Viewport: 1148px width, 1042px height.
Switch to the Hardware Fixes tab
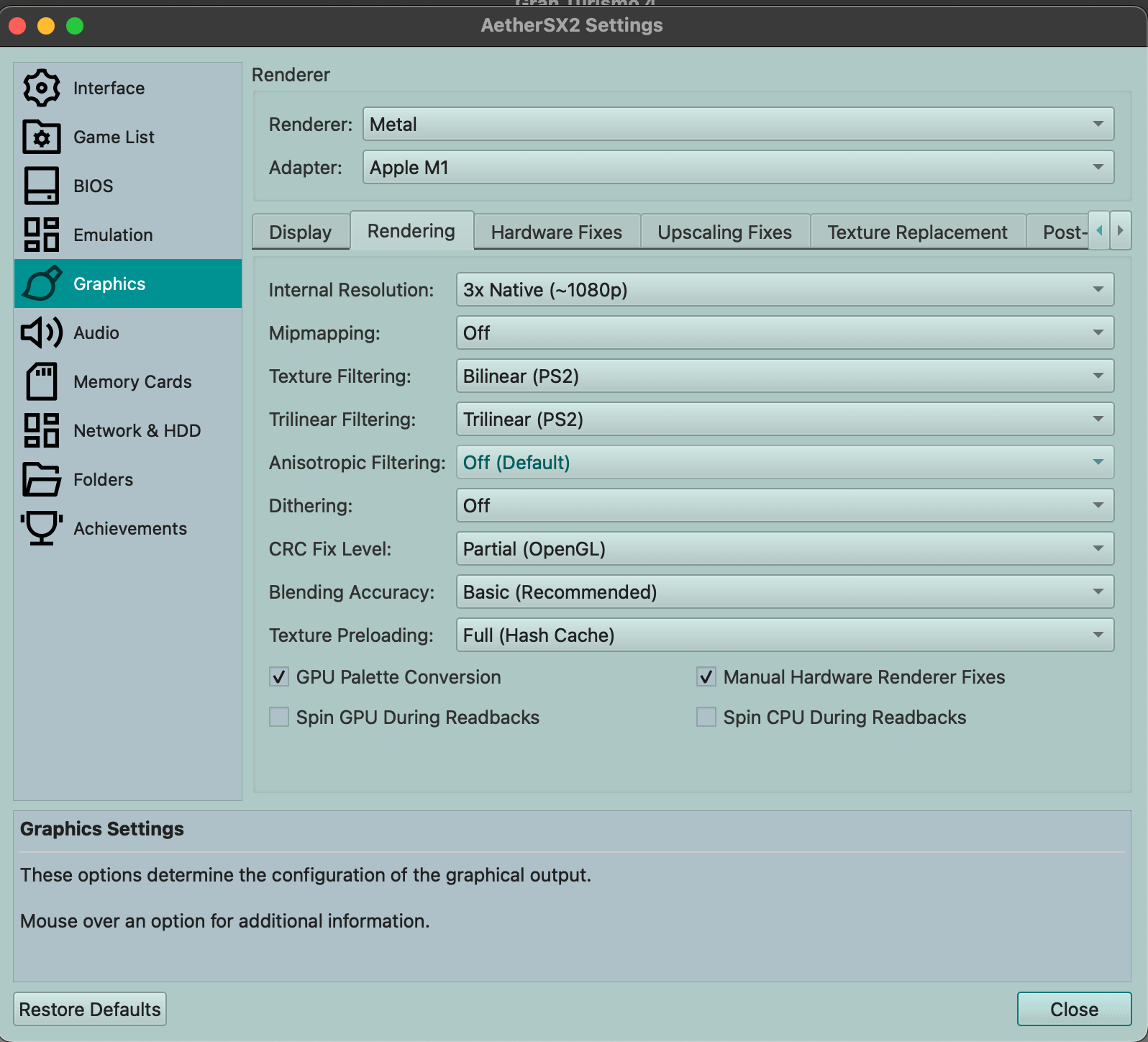click(556, 232)
